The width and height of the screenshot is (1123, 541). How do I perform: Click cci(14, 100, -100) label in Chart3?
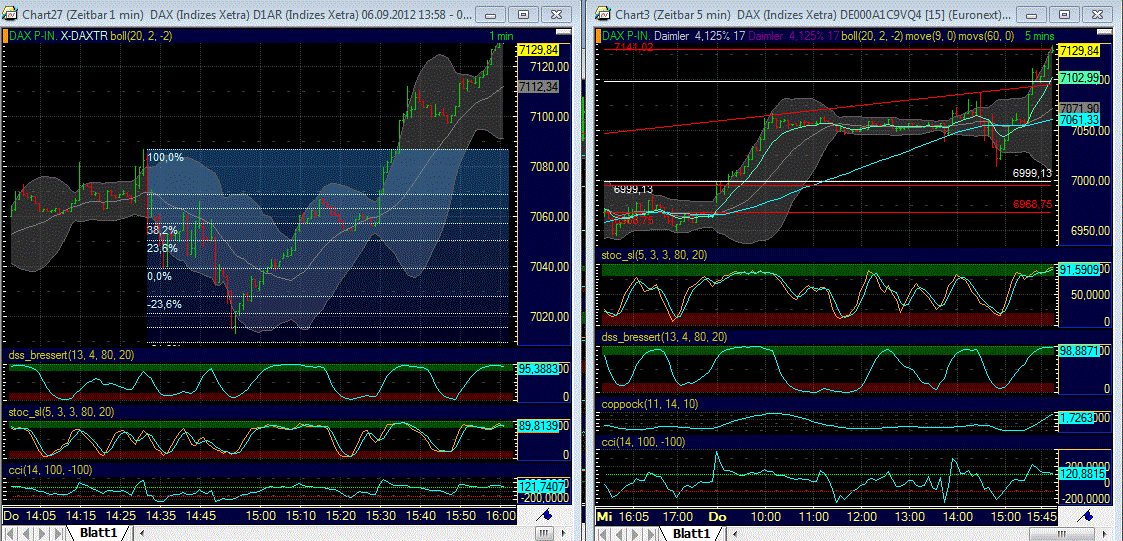pos(644,444)
